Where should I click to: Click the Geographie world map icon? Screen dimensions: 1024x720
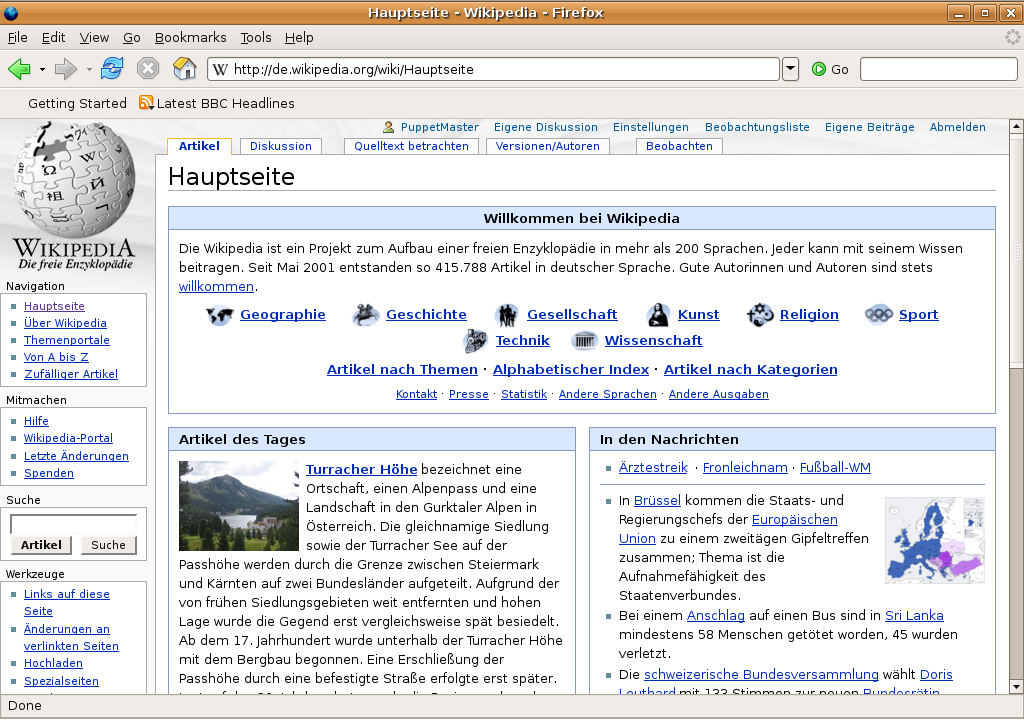pyautogui.click(x=219, y=315)
